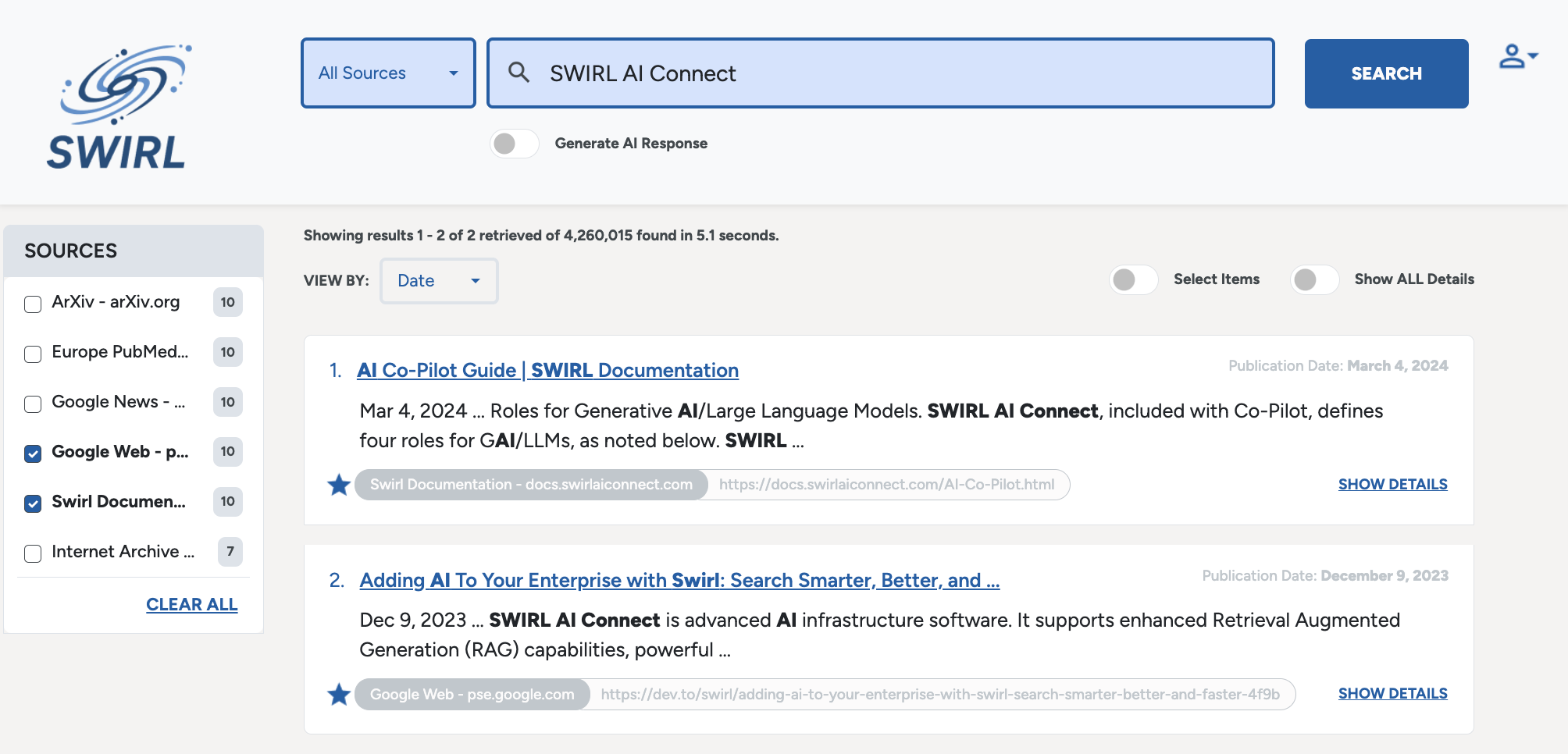The image size is (1568, 754).
Task: Turn on Show ALL Details toggle
Action: pos(1315,279)
